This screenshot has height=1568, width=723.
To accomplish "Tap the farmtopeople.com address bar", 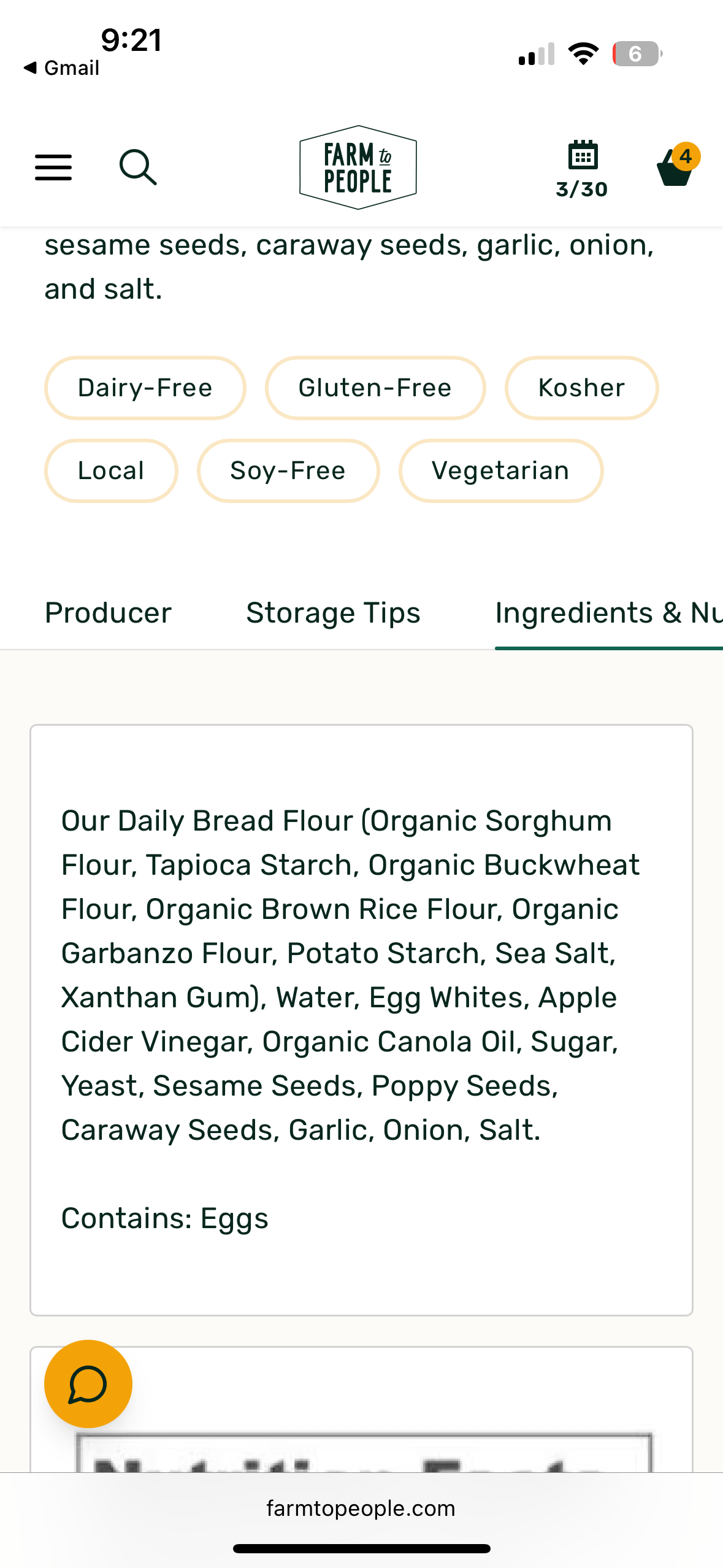I will pos(361,1508).
